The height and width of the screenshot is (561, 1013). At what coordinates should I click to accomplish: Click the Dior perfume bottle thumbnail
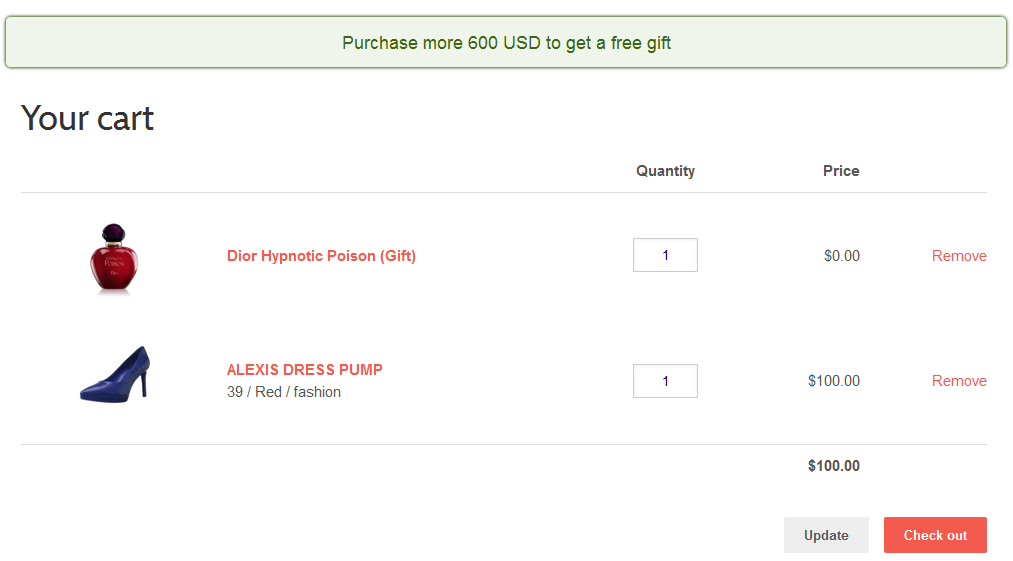[114, 259]
